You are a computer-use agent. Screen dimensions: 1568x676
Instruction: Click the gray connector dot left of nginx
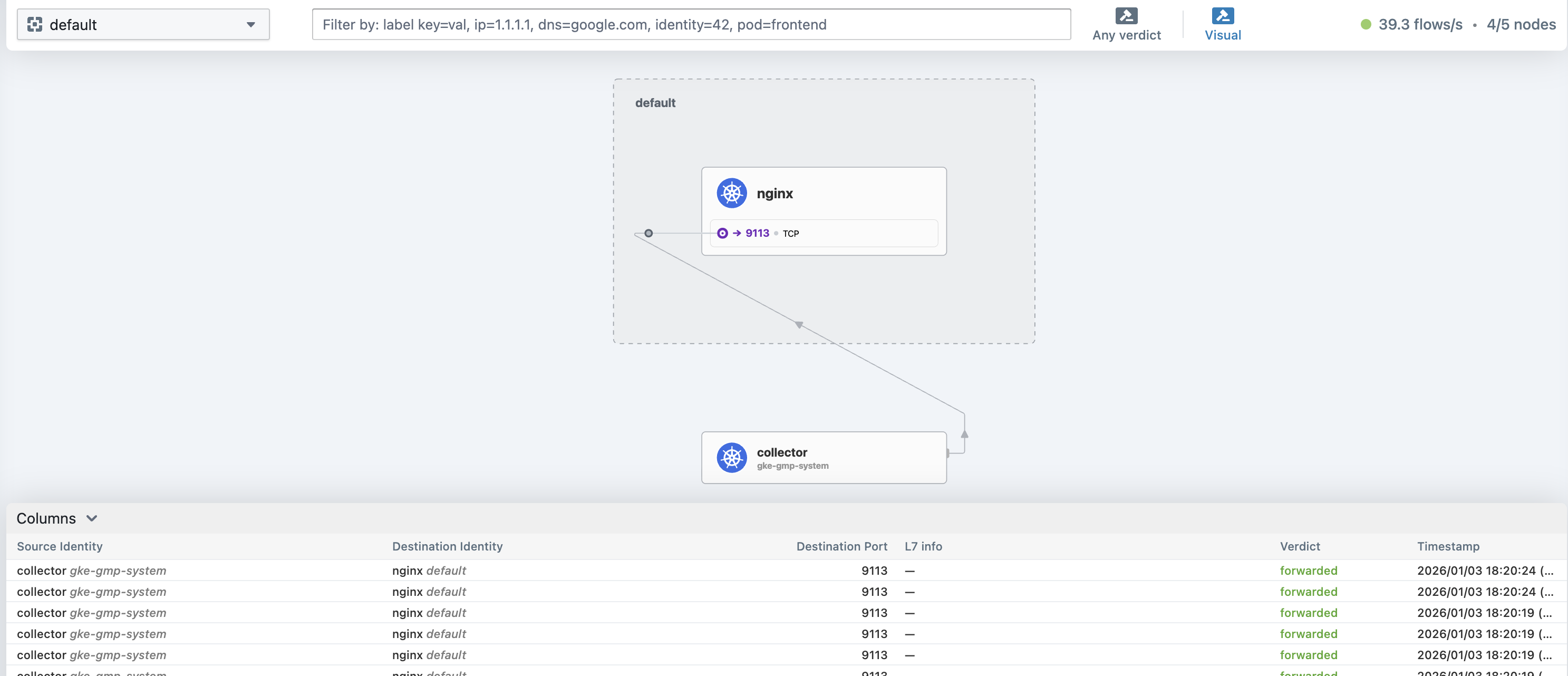pos(649,233)
